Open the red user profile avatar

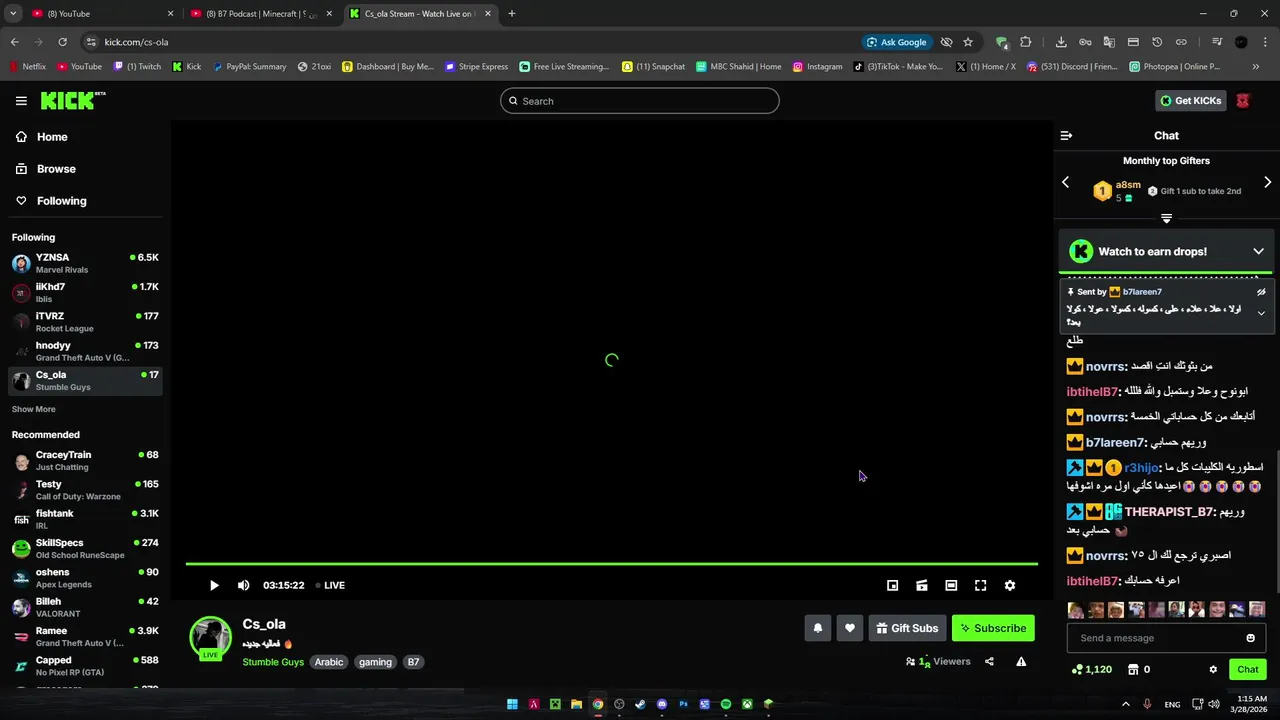pos(1243,100)
